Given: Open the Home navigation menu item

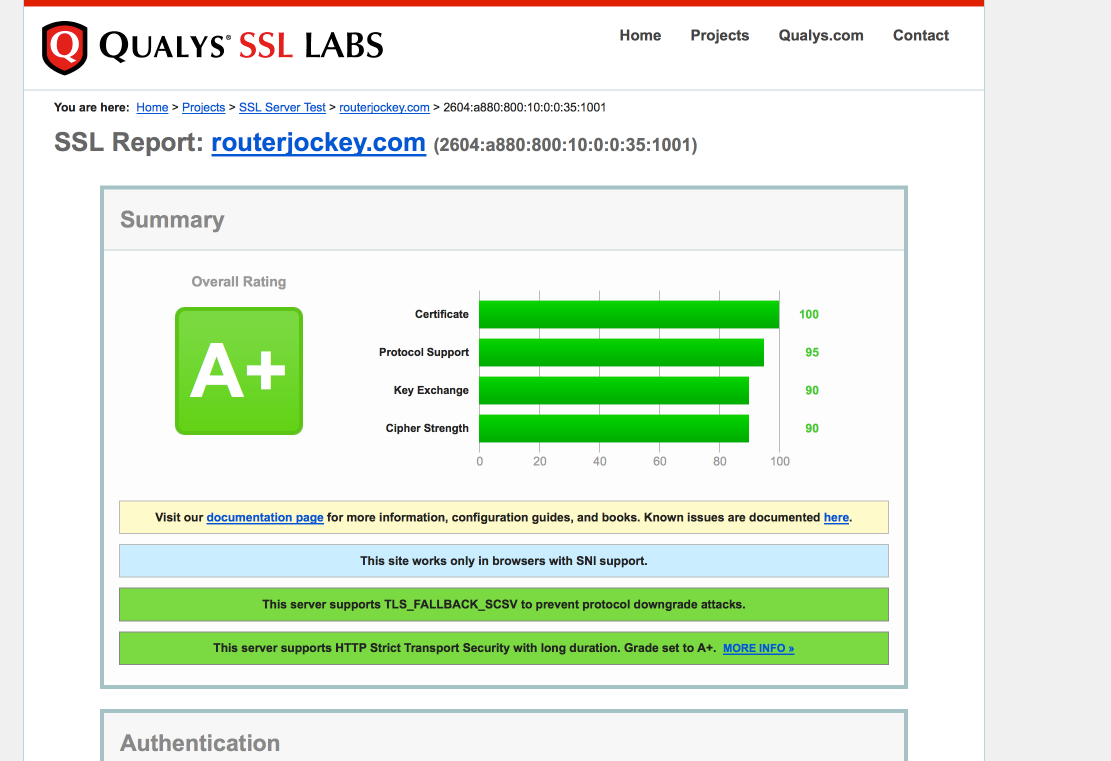Looking at the screenshot, I should 640,35.
